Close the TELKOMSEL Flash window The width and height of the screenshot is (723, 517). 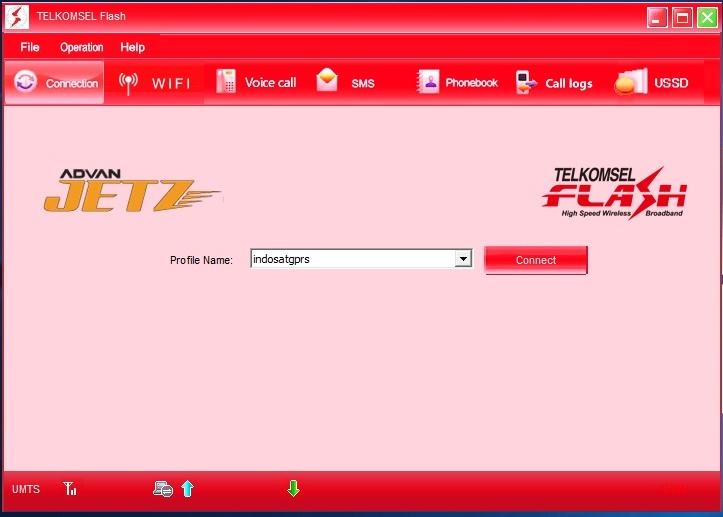click(x=707, y=18)
